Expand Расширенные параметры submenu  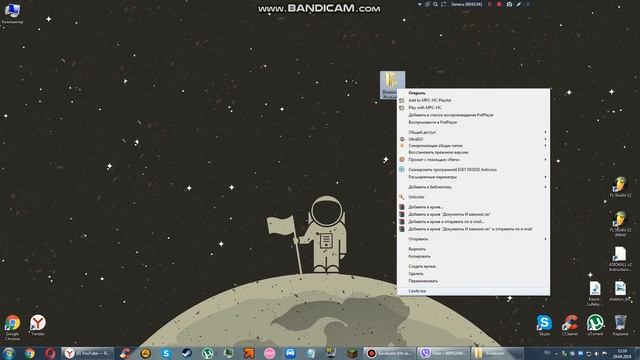point(473,177)
